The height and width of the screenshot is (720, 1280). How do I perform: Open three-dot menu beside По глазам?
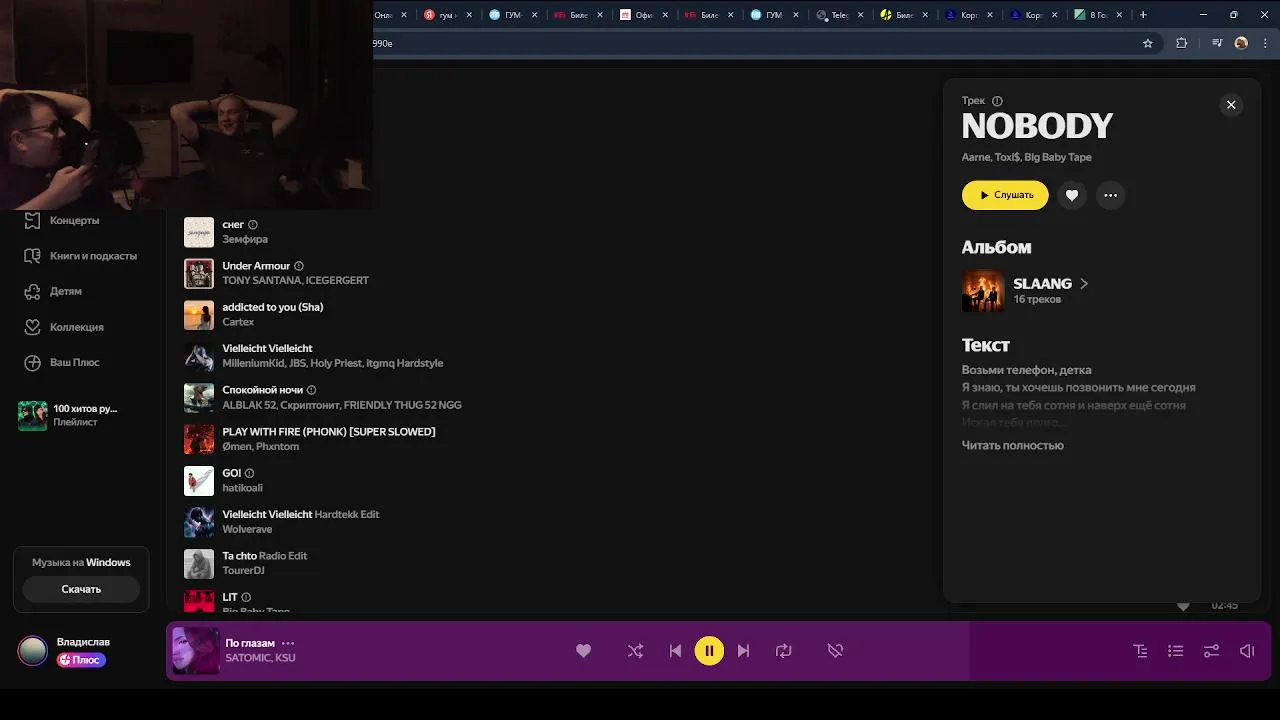288,643
